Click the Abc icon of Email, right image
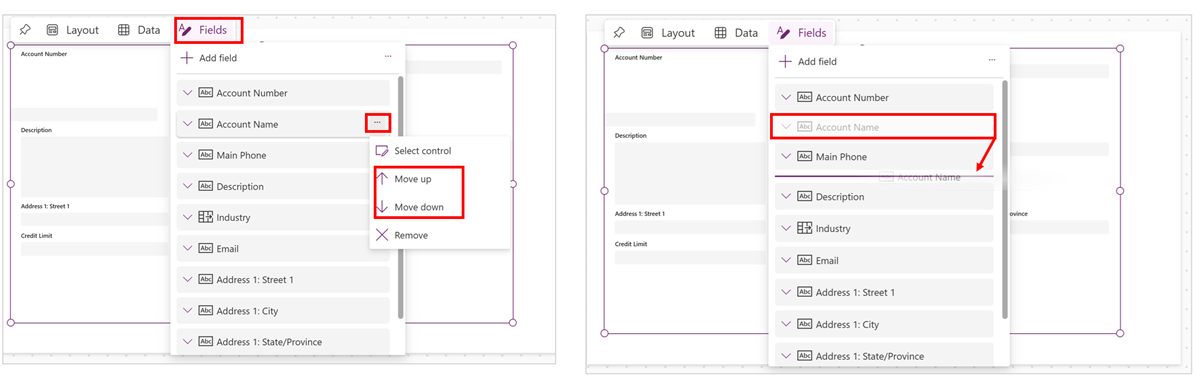1202x382 pixels. tap(804, 260)
